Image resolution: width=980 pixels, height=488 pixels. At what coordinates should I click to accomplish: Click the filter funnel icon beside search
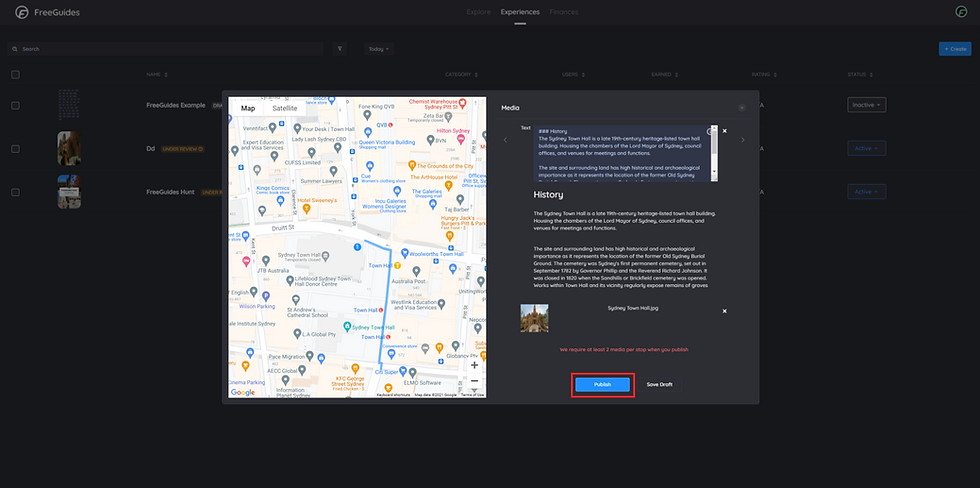[x=339, y=49]
